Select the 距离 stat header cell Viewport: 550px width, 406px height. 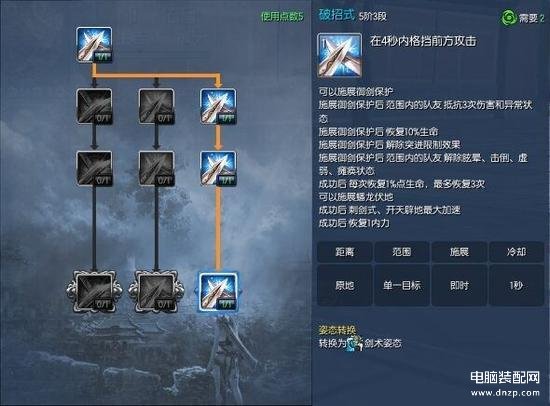click(344, 252)
